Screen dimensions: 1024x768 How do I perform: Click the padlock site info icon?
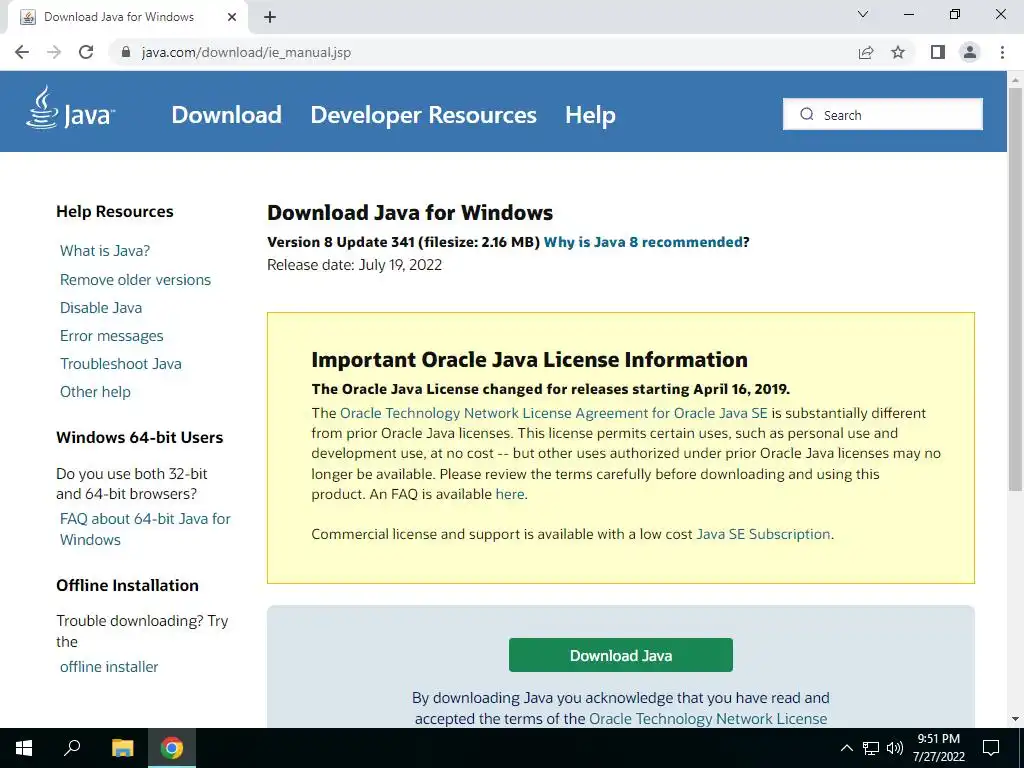click(126, 52)
